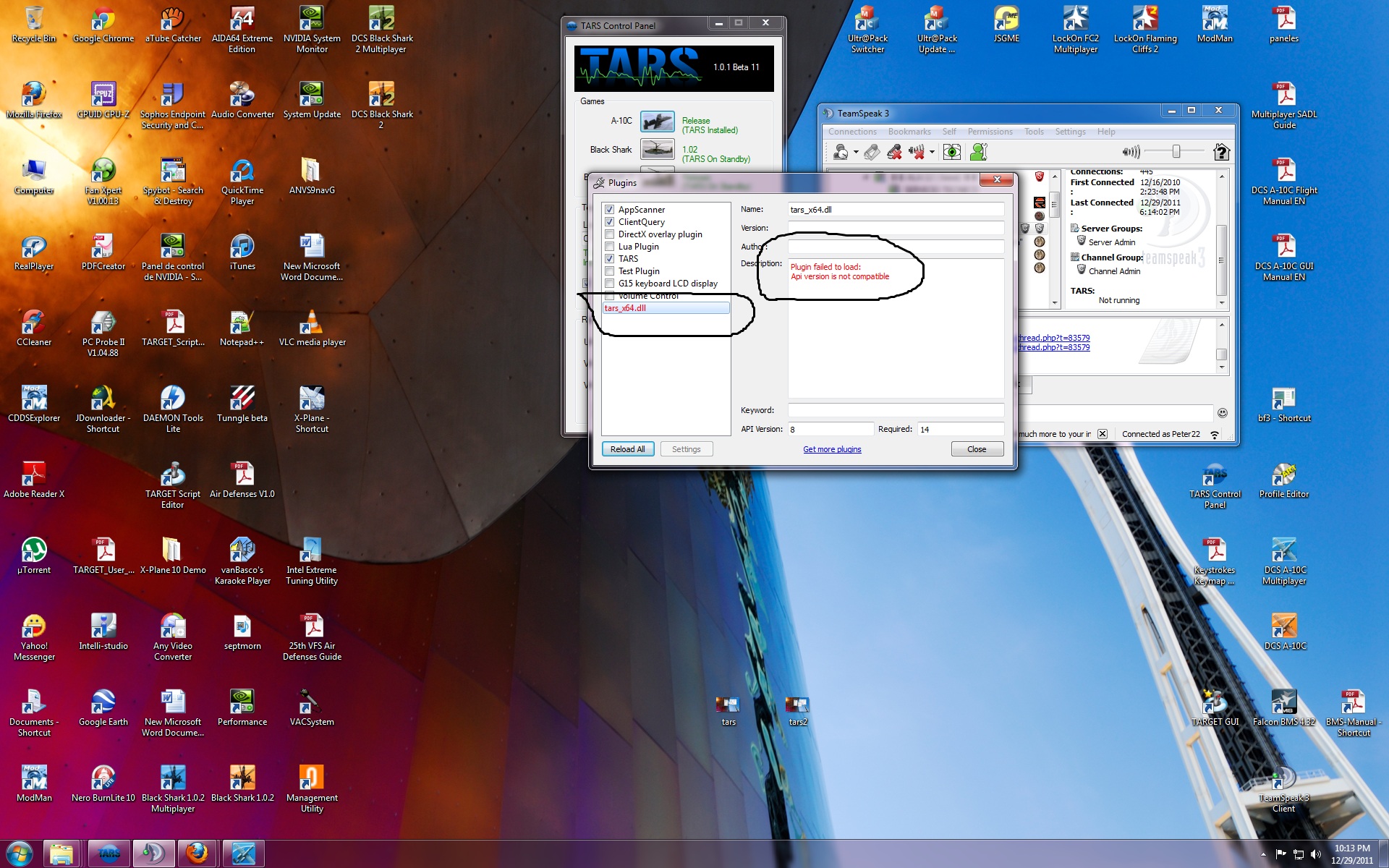Open Windows Start menu orb

tap(20, 854)
